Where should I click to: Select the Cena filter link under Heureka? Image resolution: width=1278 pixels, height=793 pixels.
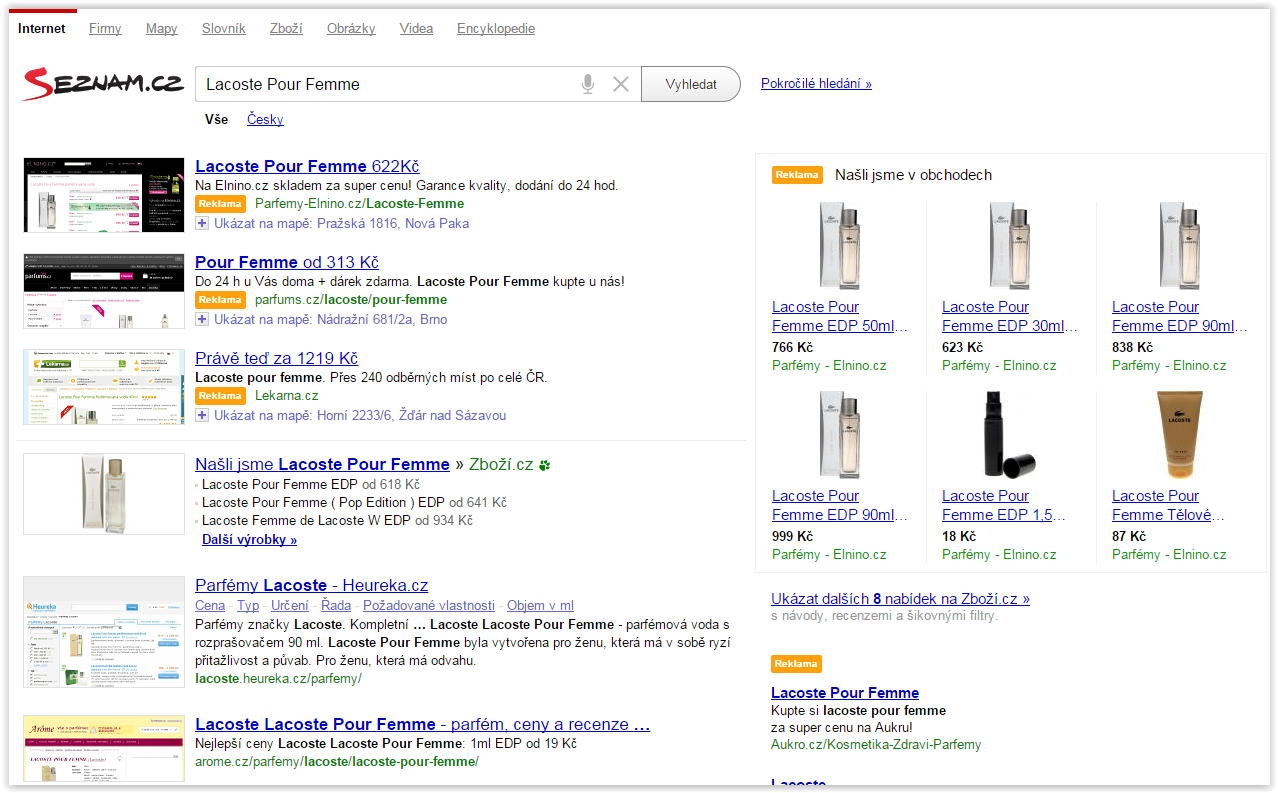210,605
